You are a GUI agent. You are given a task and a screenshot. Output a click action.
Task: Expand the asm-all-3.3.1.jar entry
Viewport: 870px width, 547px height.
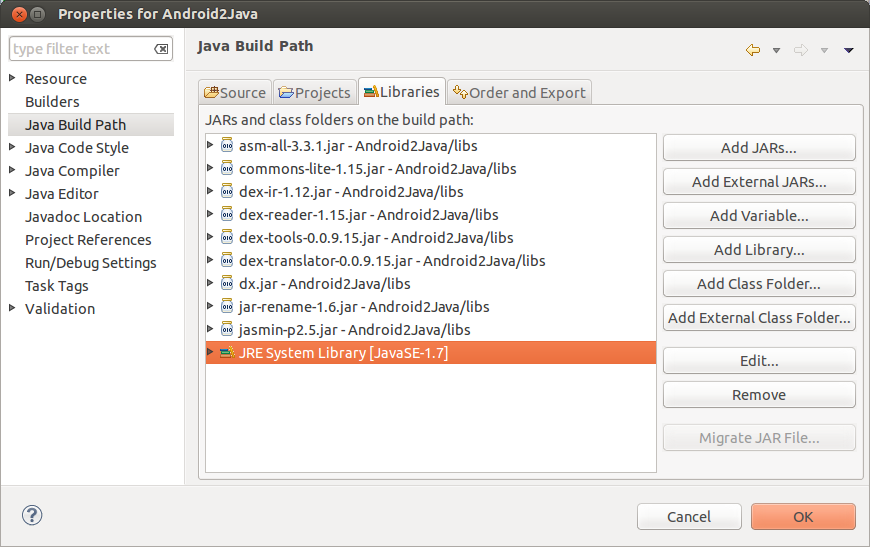click(210, 145)
